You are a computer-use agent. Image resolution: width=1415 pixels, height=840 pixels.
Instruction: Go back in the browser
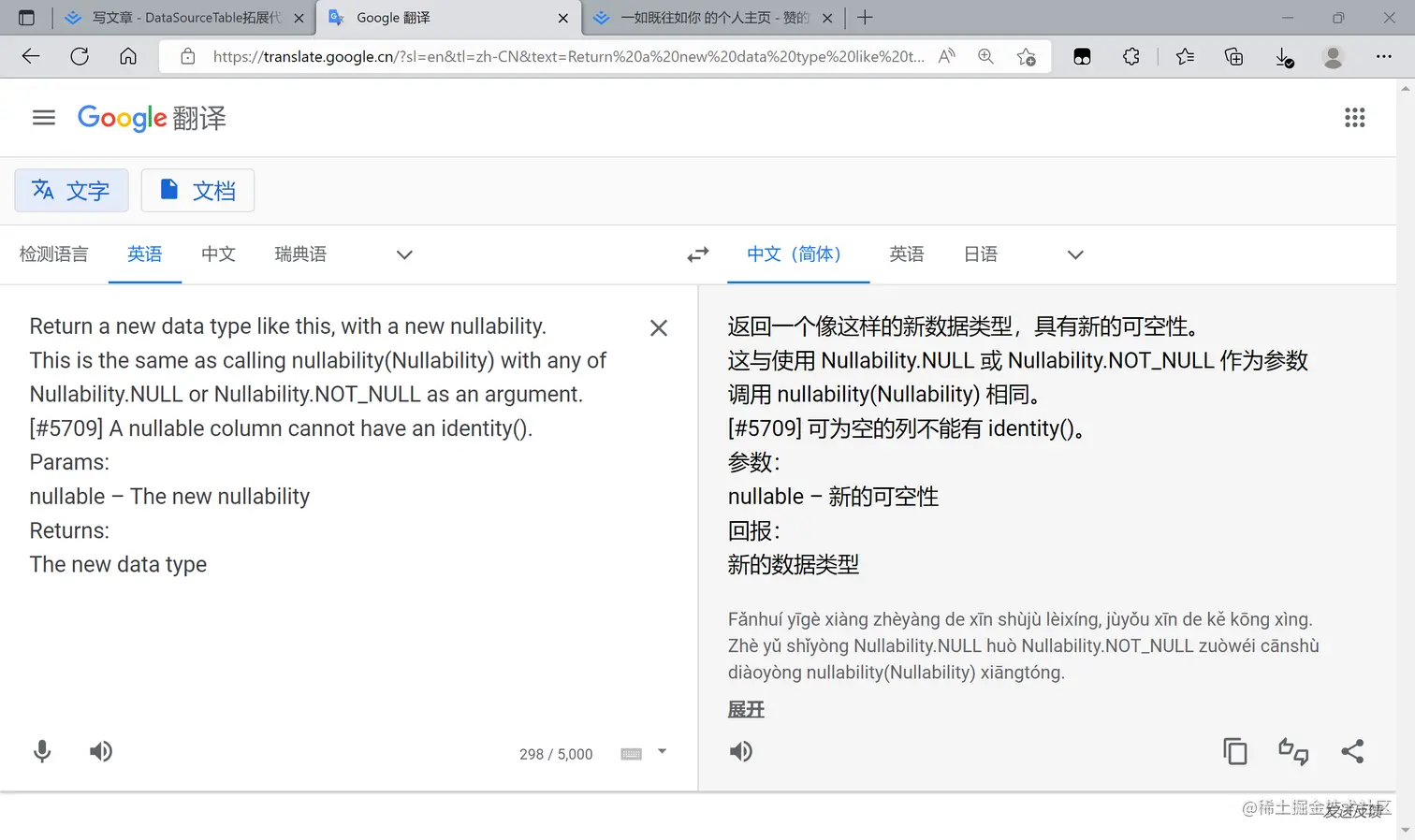click(x=31, y=56)
